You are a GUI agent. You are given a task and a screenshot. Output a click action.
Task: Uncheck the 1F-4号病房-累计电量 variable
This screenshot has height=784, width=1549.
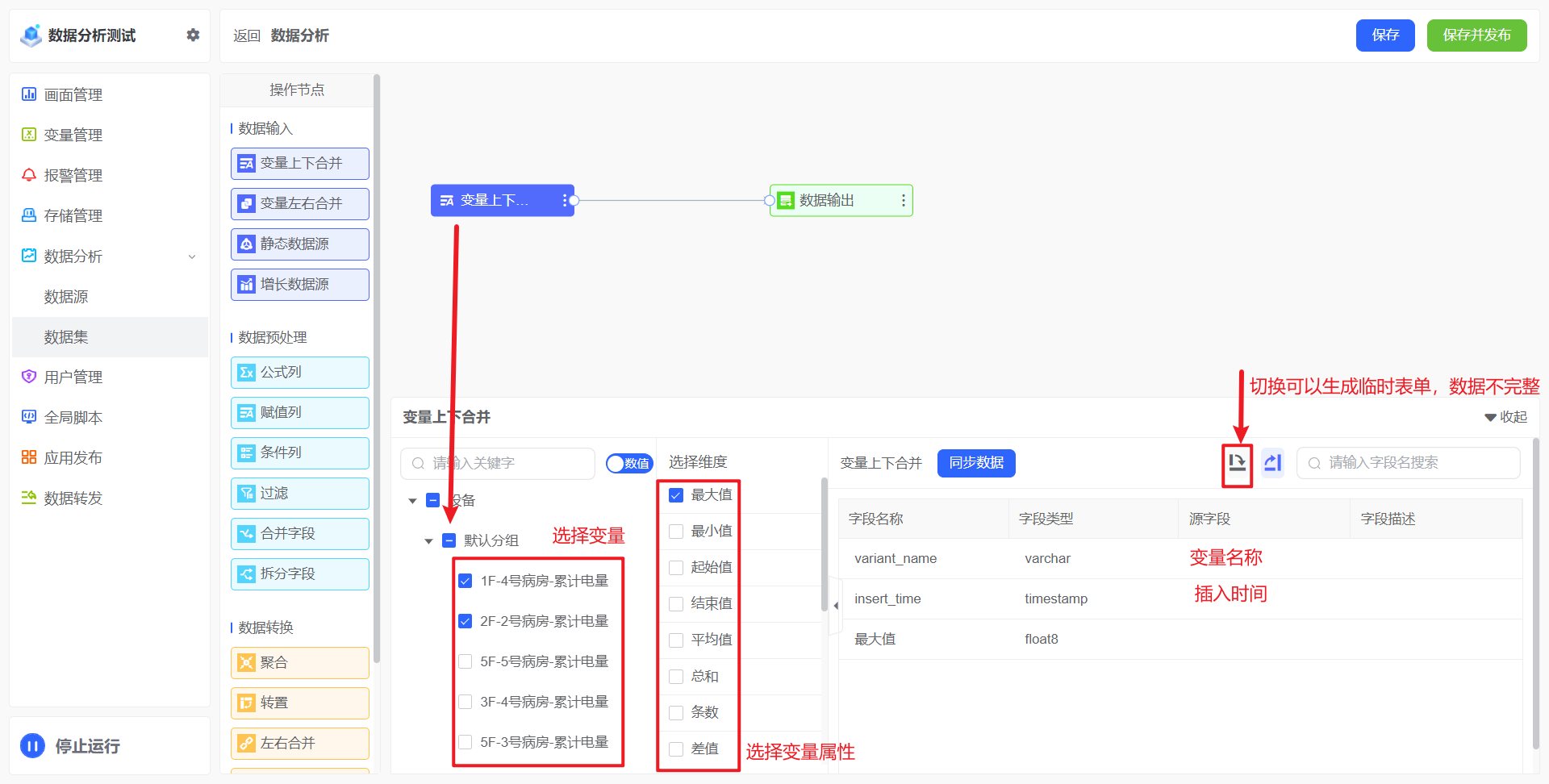466,581
